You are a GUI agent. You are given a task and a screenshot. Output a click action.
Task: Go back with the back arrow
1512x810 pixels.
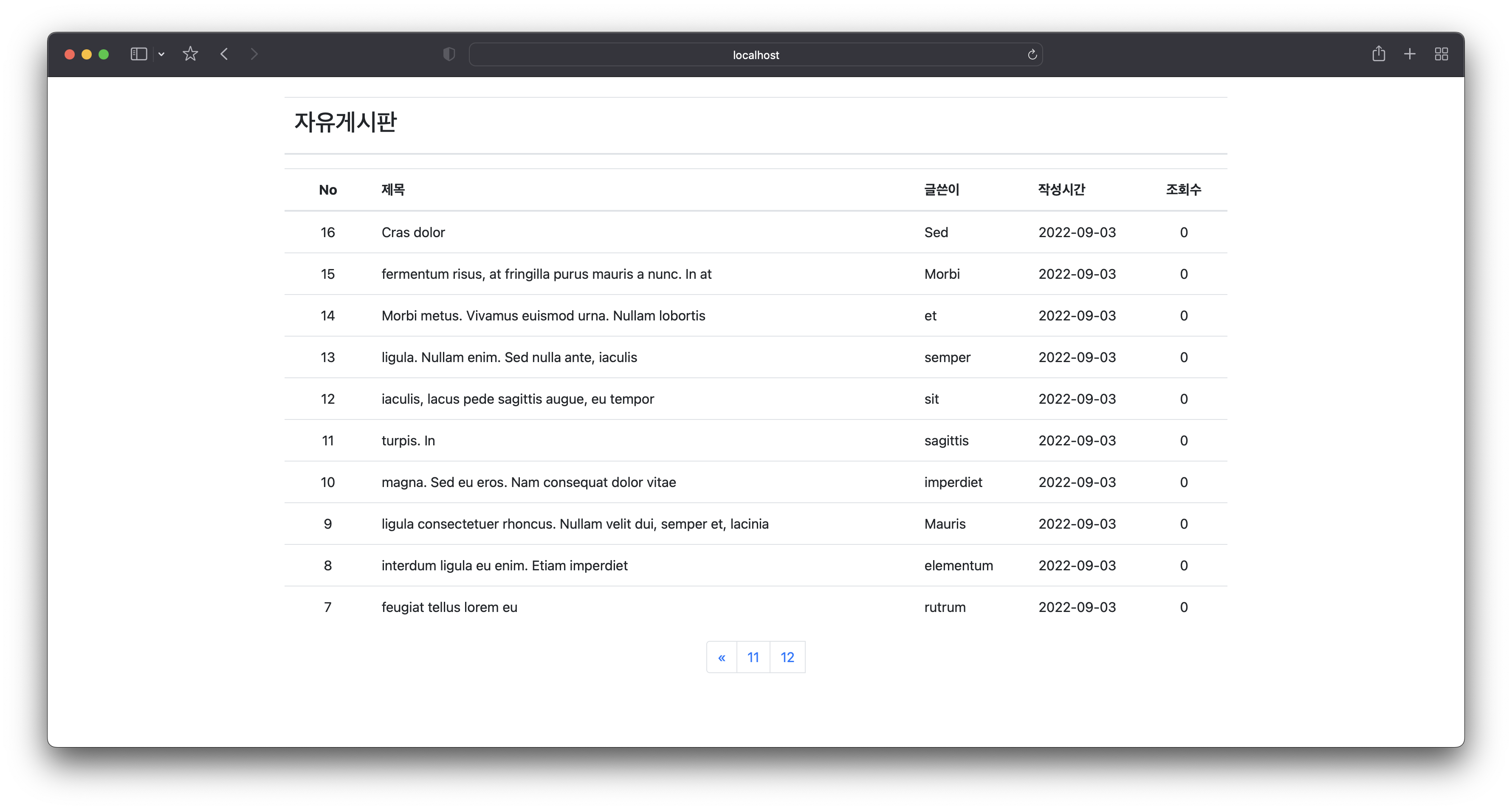click(224, 54)
